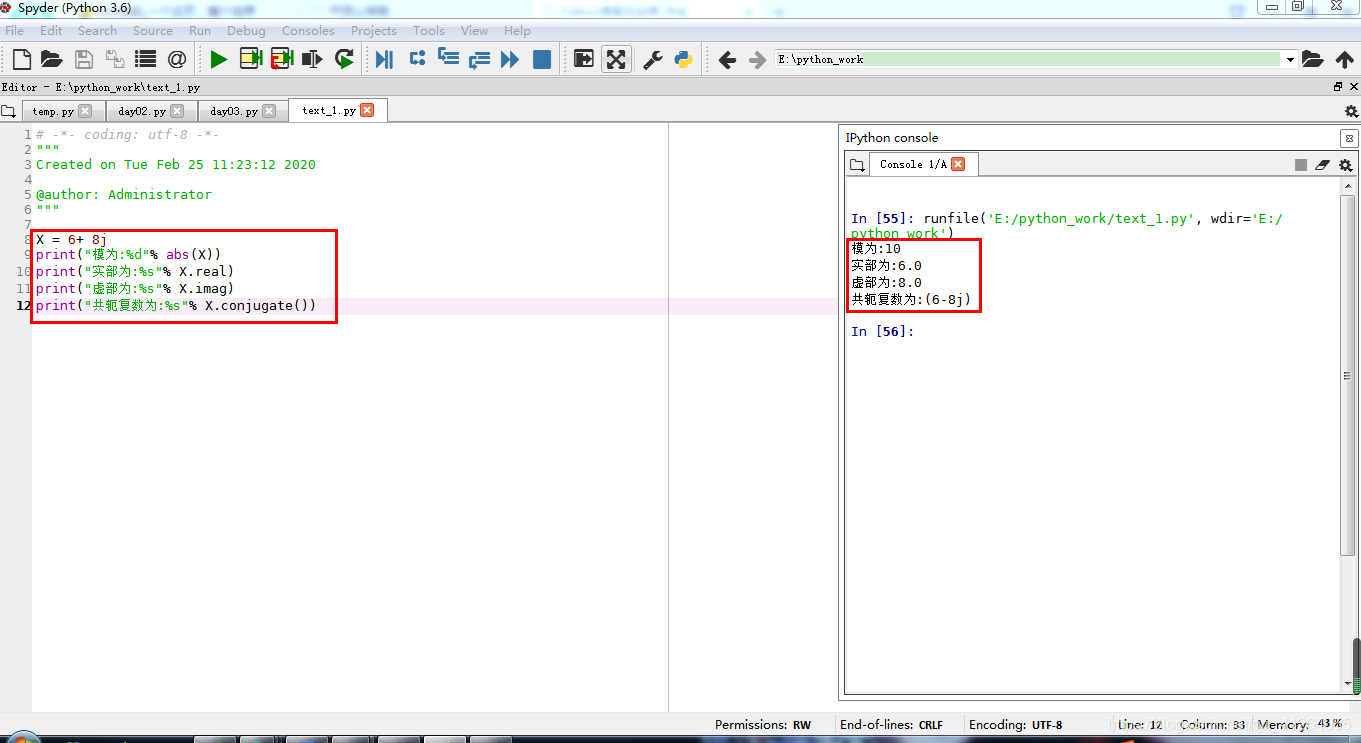Screen dimensions: 1361x743
Task: Click the debug step icon
Action: tap(417, 59)
